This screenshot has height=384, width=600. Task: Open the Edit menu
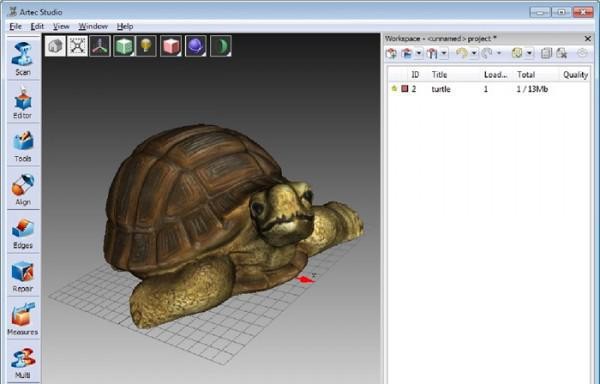pyautogui.click(x=37, y=26)
